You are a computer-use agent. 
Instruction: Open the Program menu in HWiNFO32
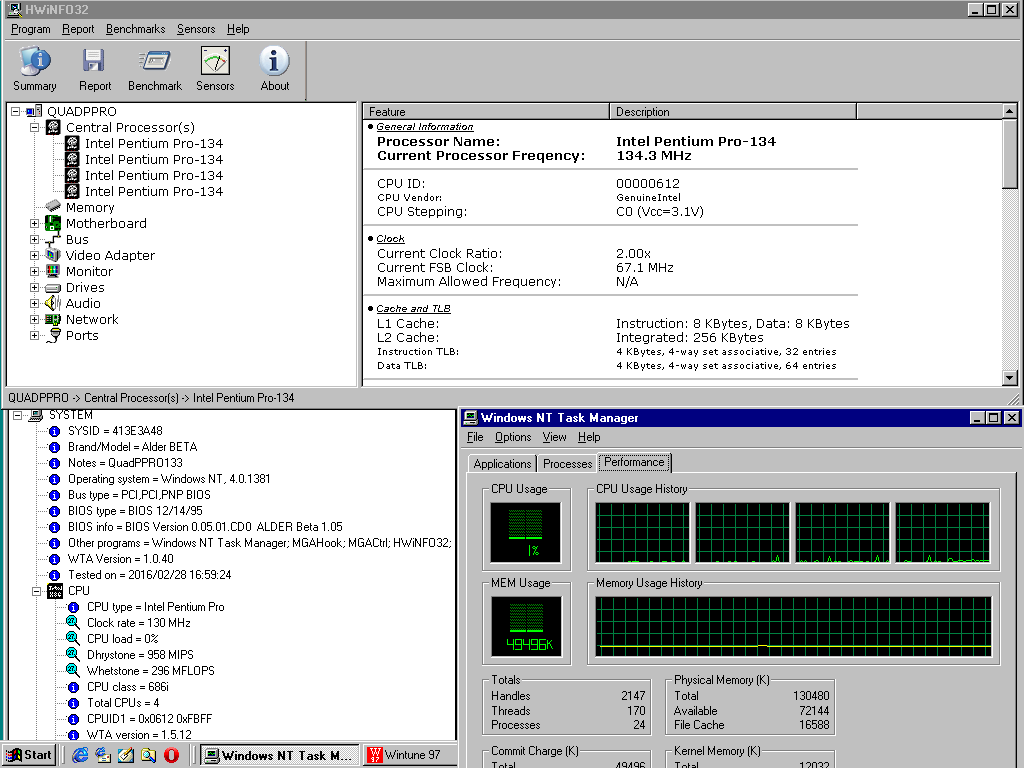click(31, 29)
